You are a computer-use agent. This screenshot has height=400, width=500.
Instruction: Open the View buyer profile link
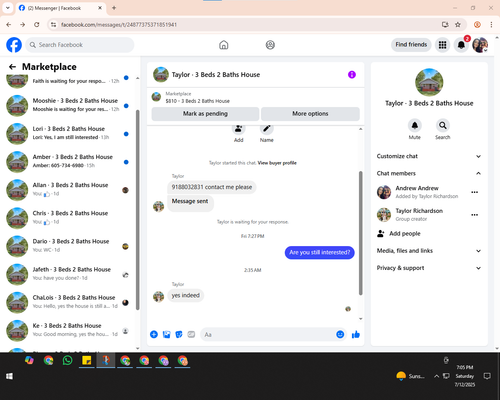[277, 163]
